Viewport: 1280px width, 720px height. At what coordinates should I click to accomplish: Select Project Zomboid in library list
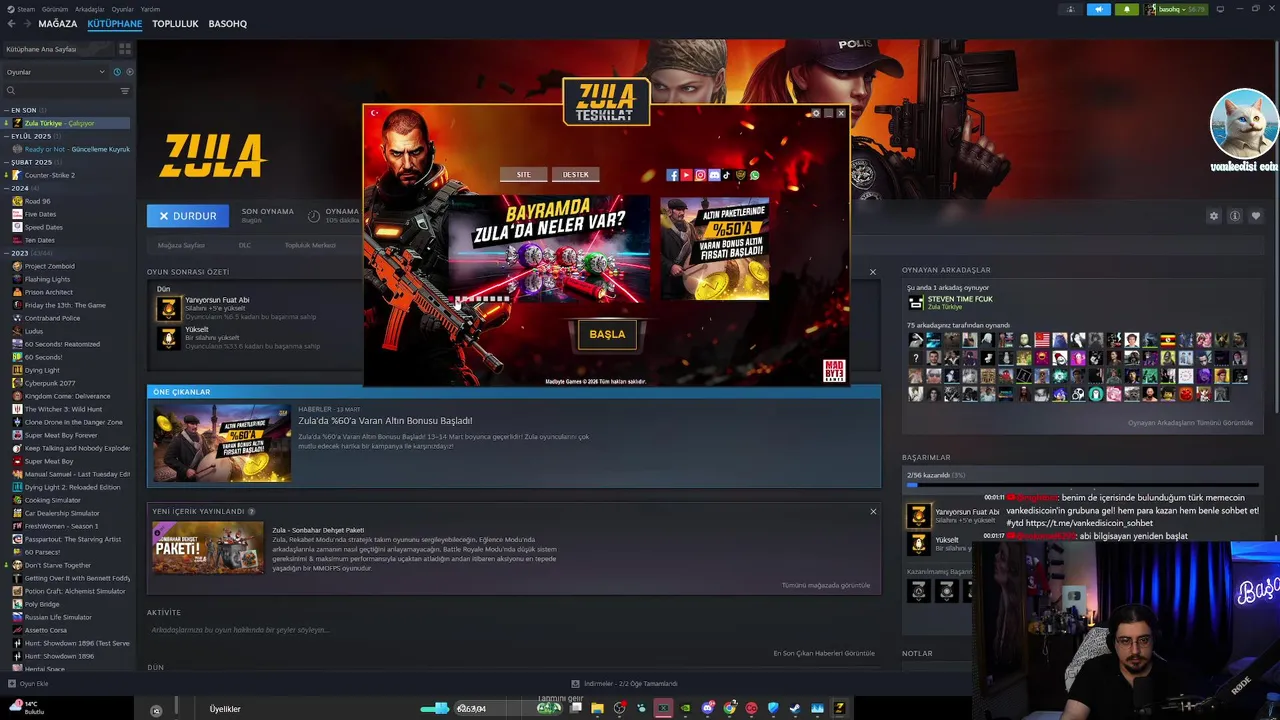click(49, 266)
